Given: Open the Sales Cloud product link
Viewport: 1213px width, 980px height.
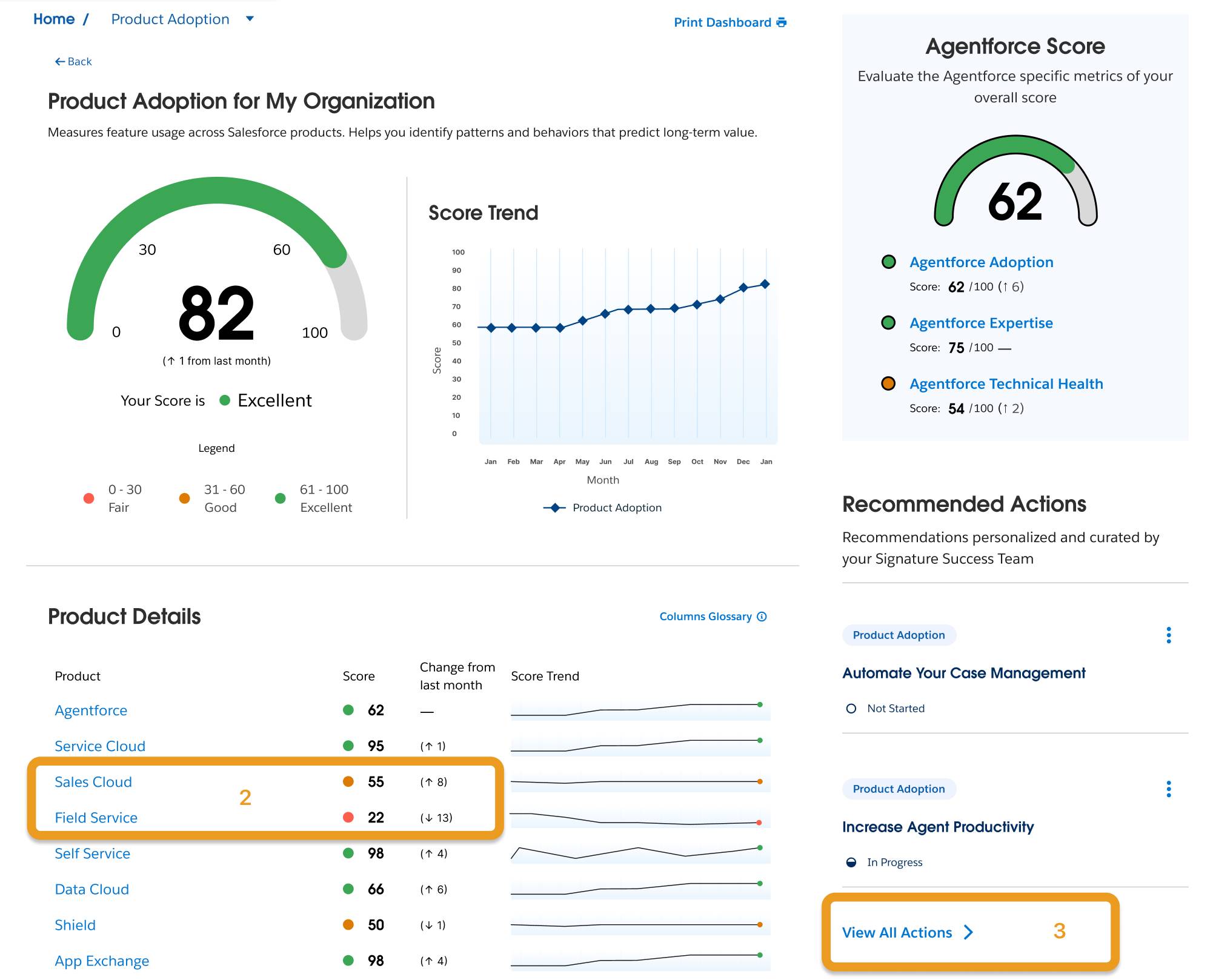Looking at the screenshot, I should click(x=93, y=781).
